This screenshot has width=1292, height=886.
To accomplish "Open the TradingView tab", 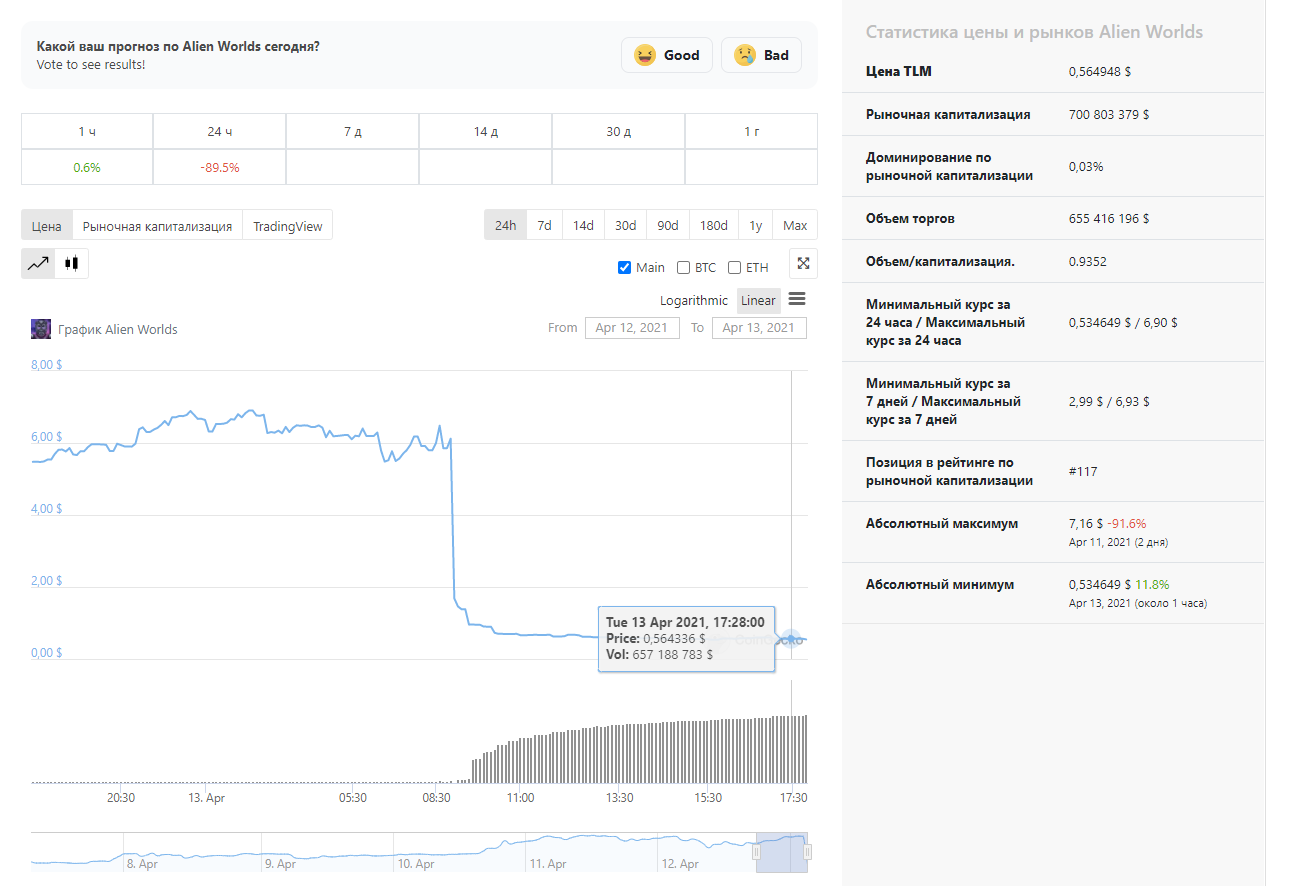I will 288,226.
